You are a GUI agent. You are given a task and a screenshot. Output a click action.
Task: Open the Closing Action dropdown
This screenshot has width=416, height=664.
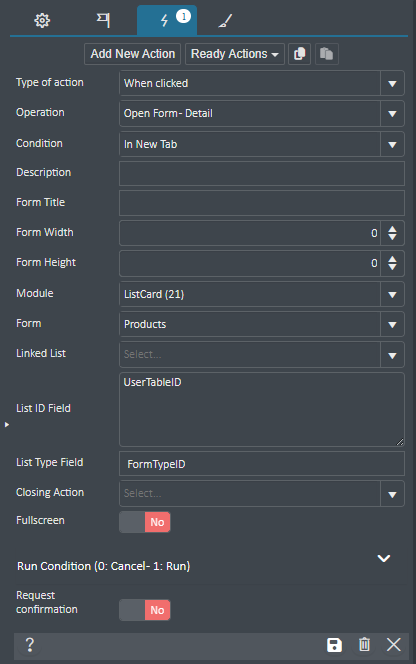262,493
